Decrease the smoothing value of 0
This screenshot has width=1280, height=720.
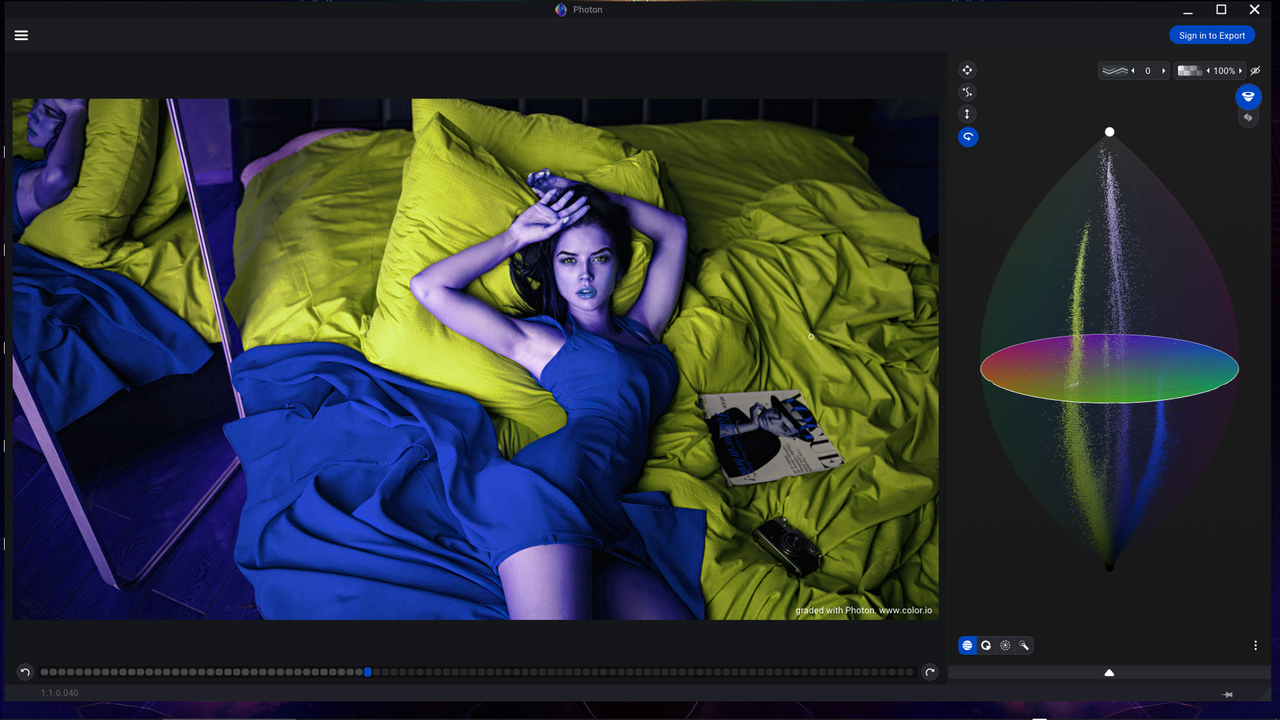pos(1133,71)
